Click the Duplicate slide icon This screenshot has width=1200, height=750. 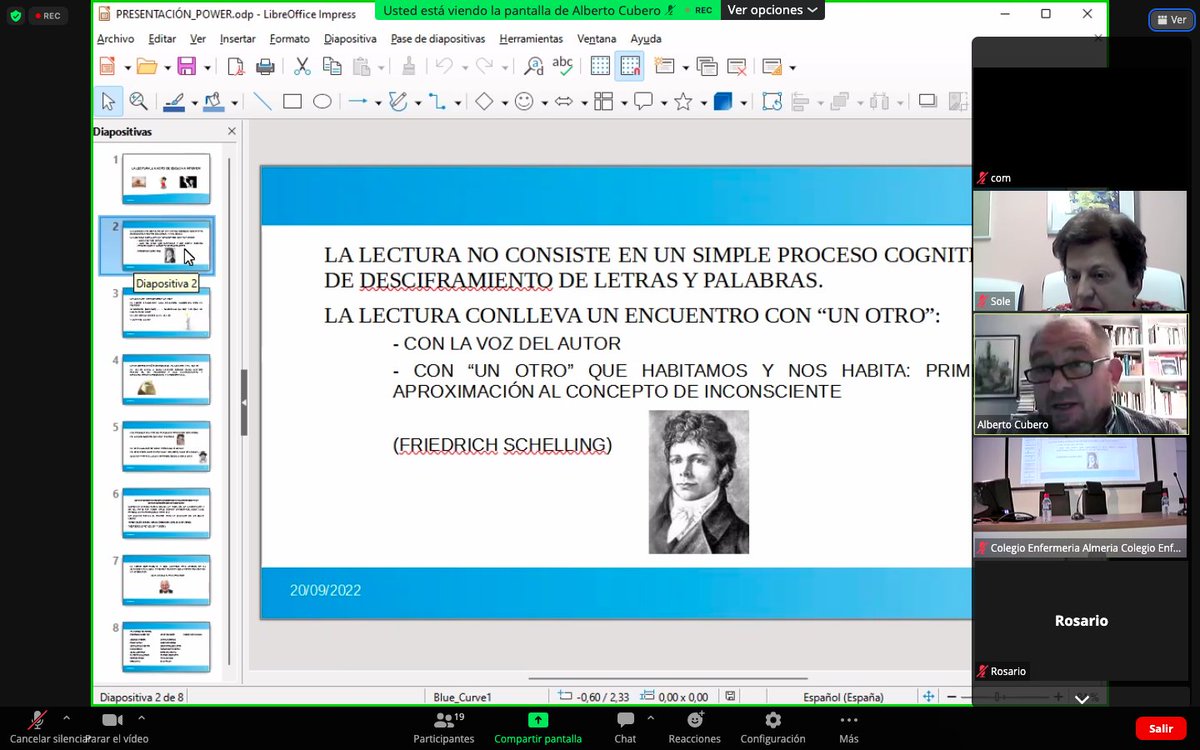(707, 67)
